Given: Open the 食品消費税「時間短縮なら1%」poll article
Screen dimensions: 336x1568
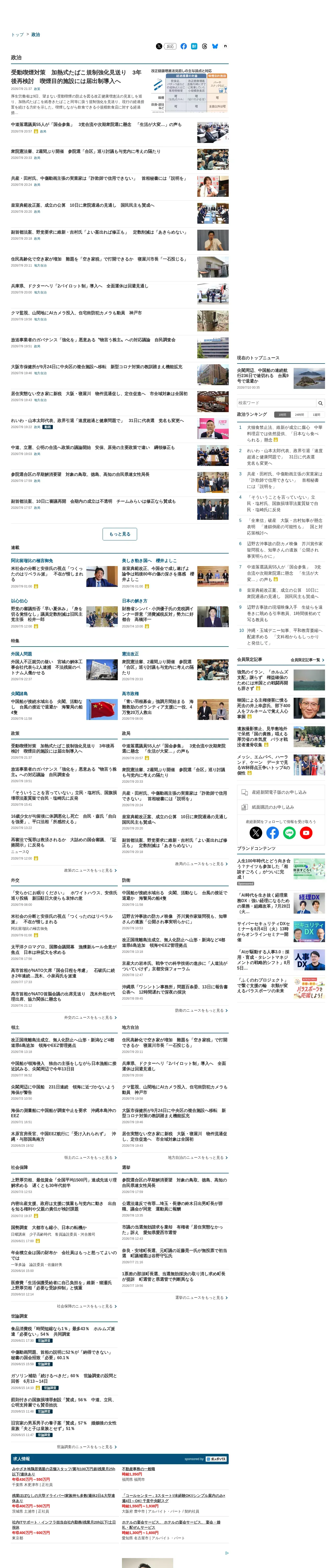Looking at the screenshot, I should pyautogui.click(x=63, y=1331).
